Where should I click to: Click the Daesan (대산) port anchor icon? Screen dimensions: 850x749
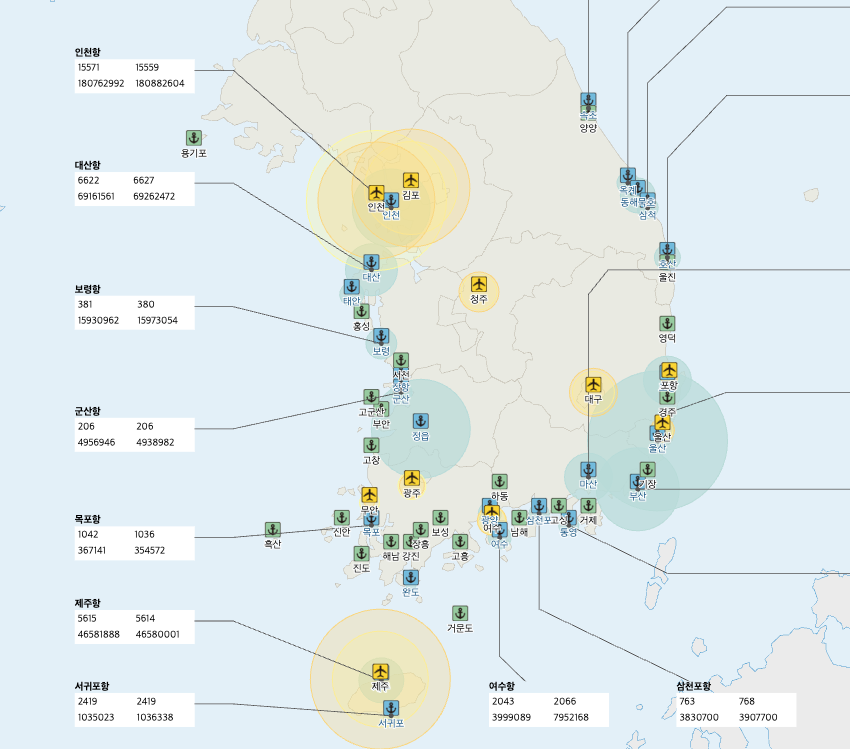coord(371,262)
